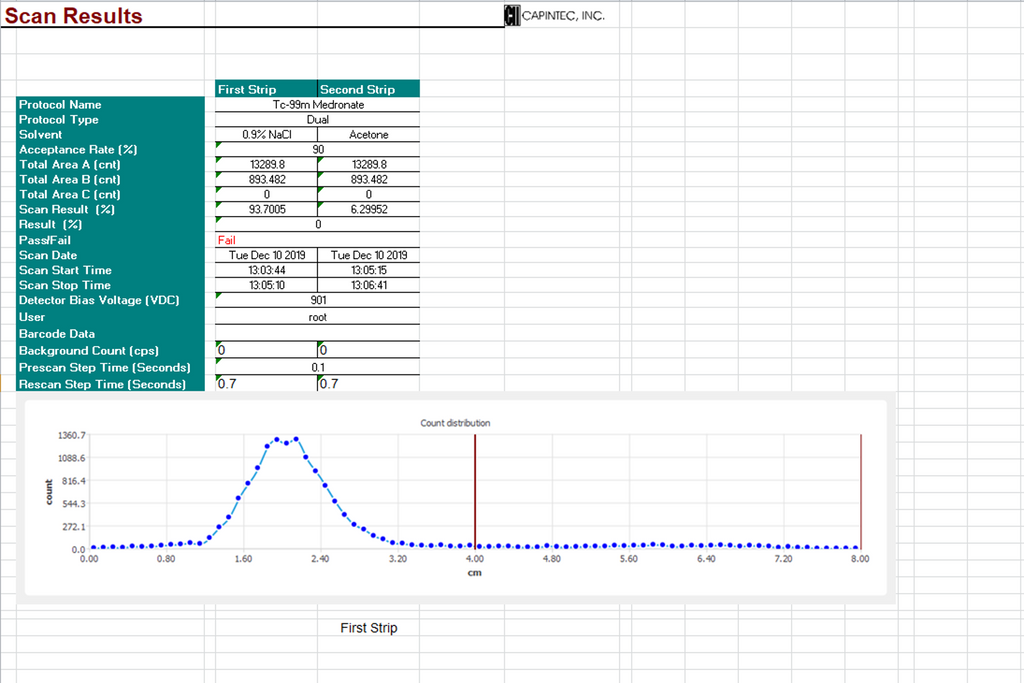The height and width of the screenshot is (683, 1024).
Task: Click the green comment indicator on Acceptance Rate
Action: tap(219, 144)
